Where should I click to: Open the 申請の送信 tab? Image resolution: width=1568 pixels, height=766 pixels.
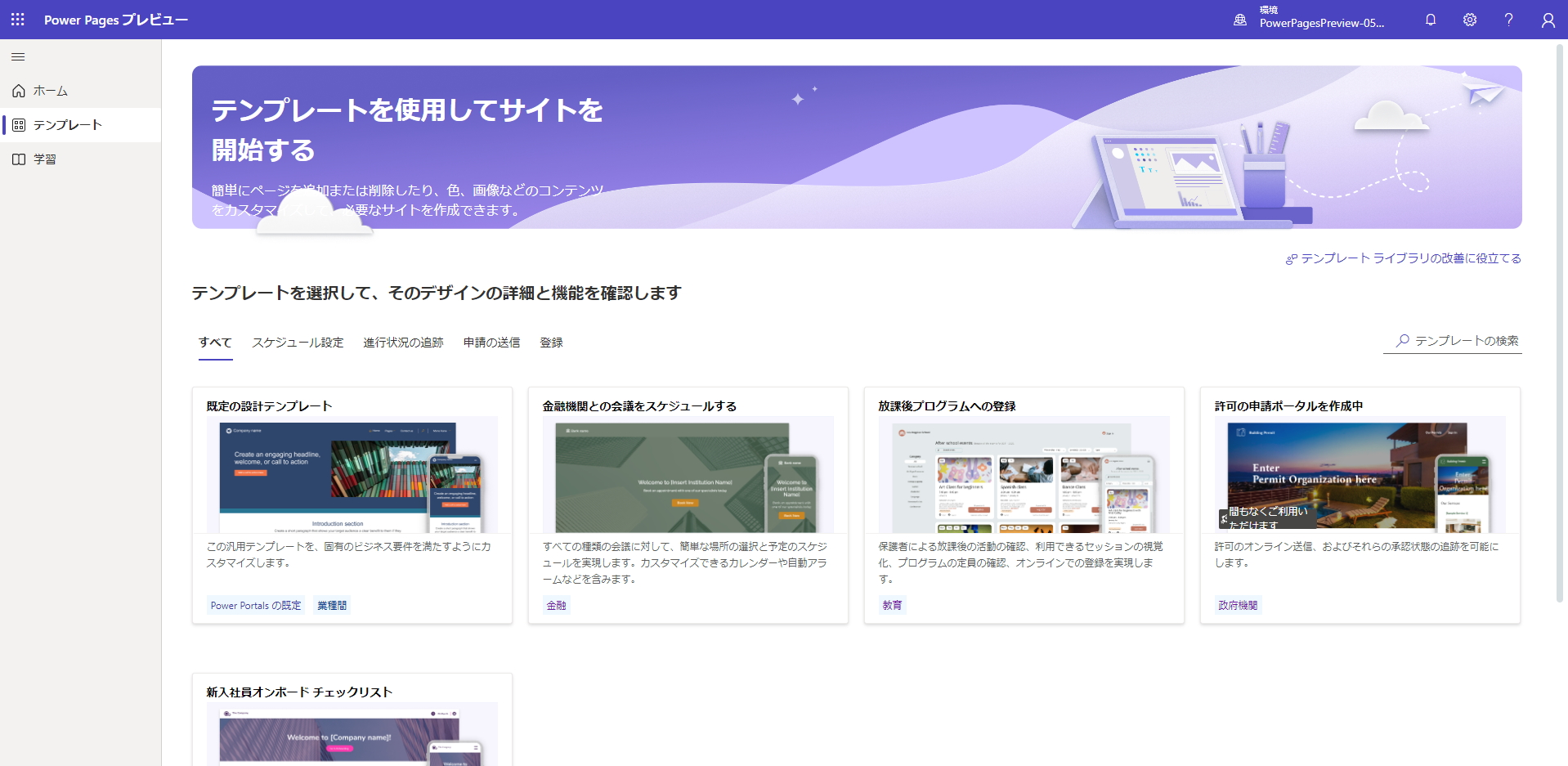pos(492,343)
